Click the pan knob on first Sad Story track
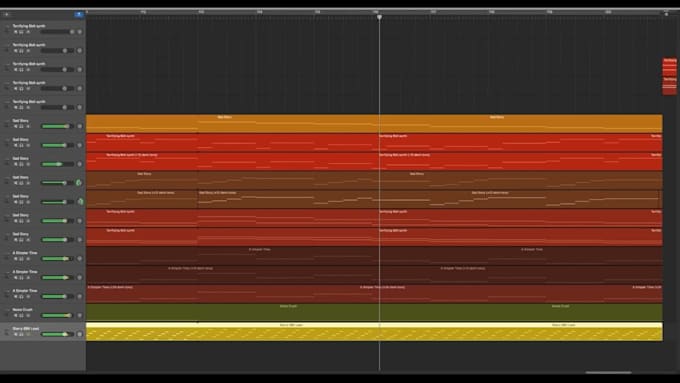Viewport: 680px width, 383px height. coord(79,127)
